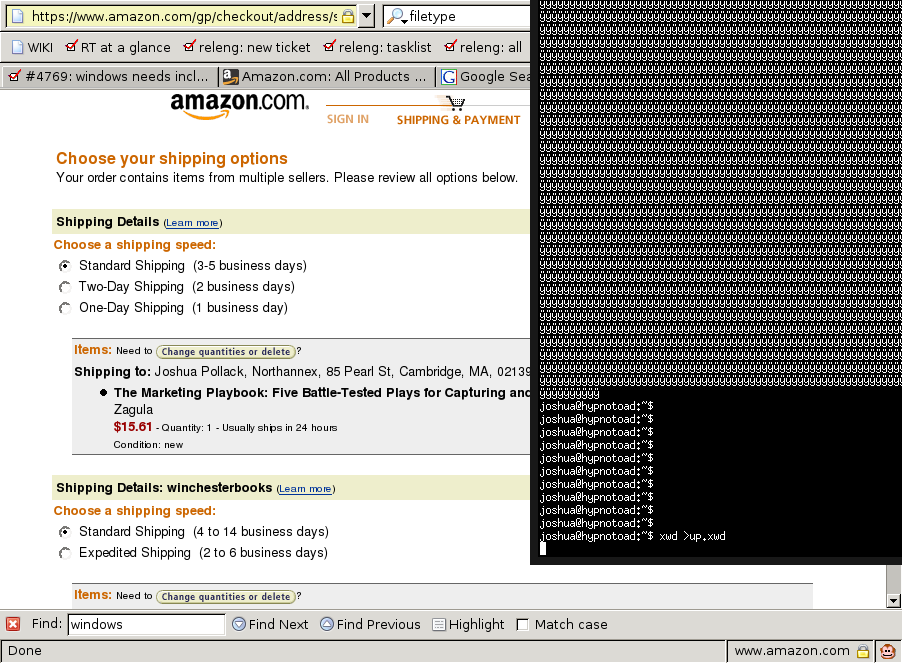Close the find bar

point(13,624)
